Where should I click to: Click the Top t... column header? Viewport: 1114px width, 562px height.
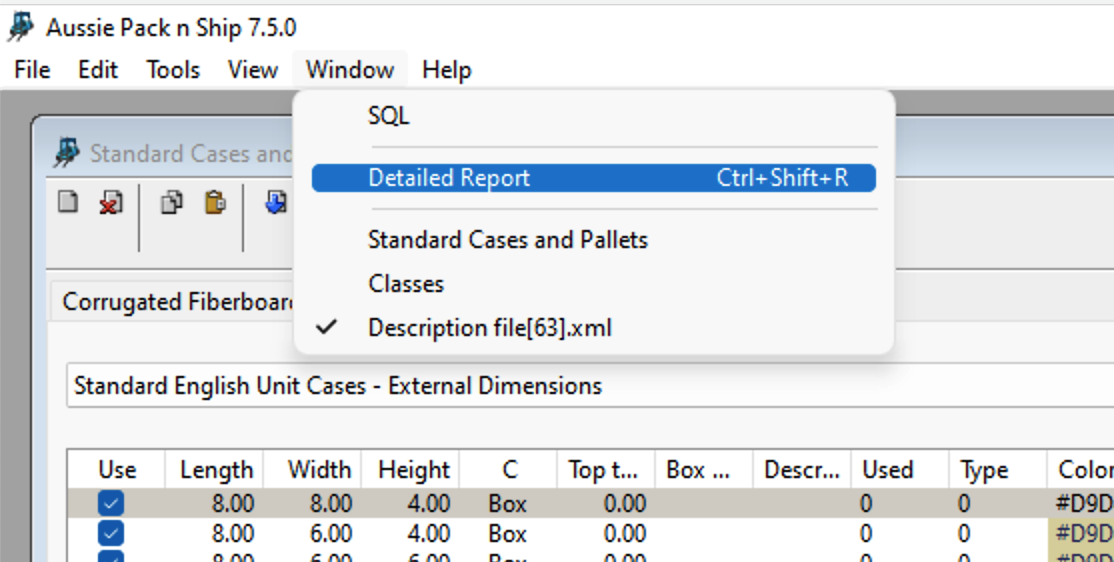click(607, 470)
